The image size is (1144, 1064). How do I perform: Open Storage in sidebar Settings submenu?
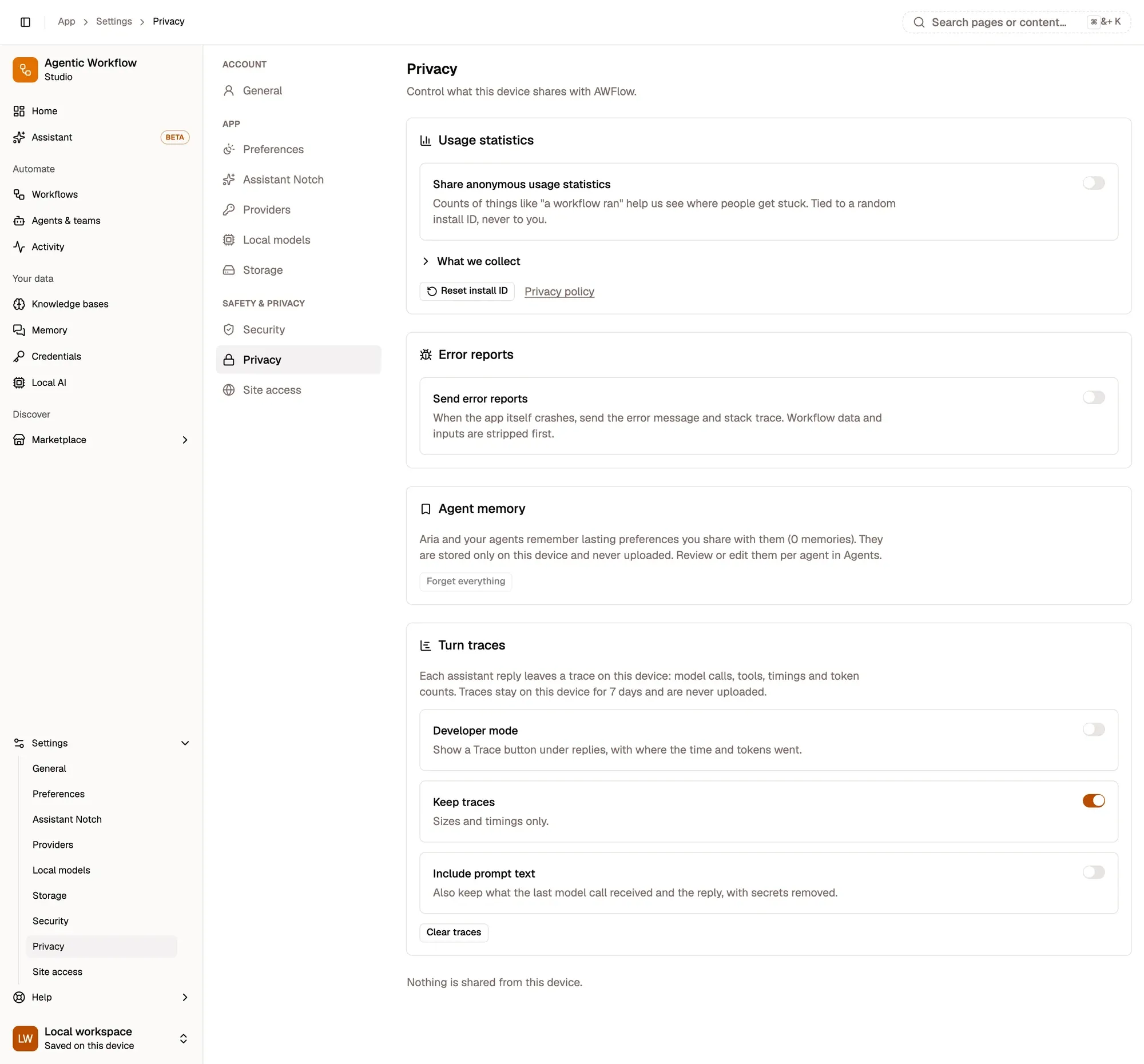pyautogui.click(x=101, y=895)
